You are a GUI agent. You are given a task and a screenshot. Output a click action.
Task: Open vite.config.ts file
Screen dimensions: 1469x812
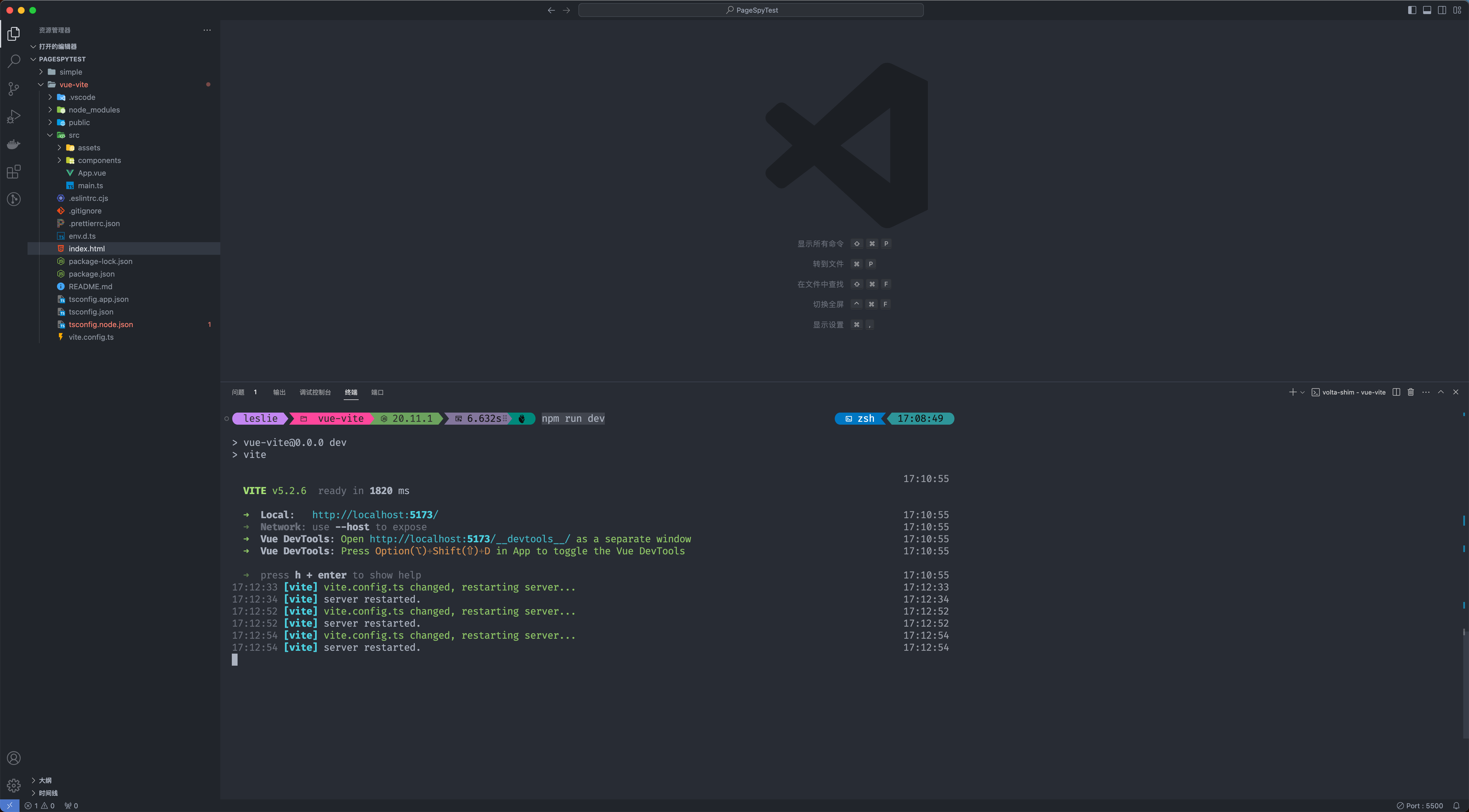tap(124, 337)
